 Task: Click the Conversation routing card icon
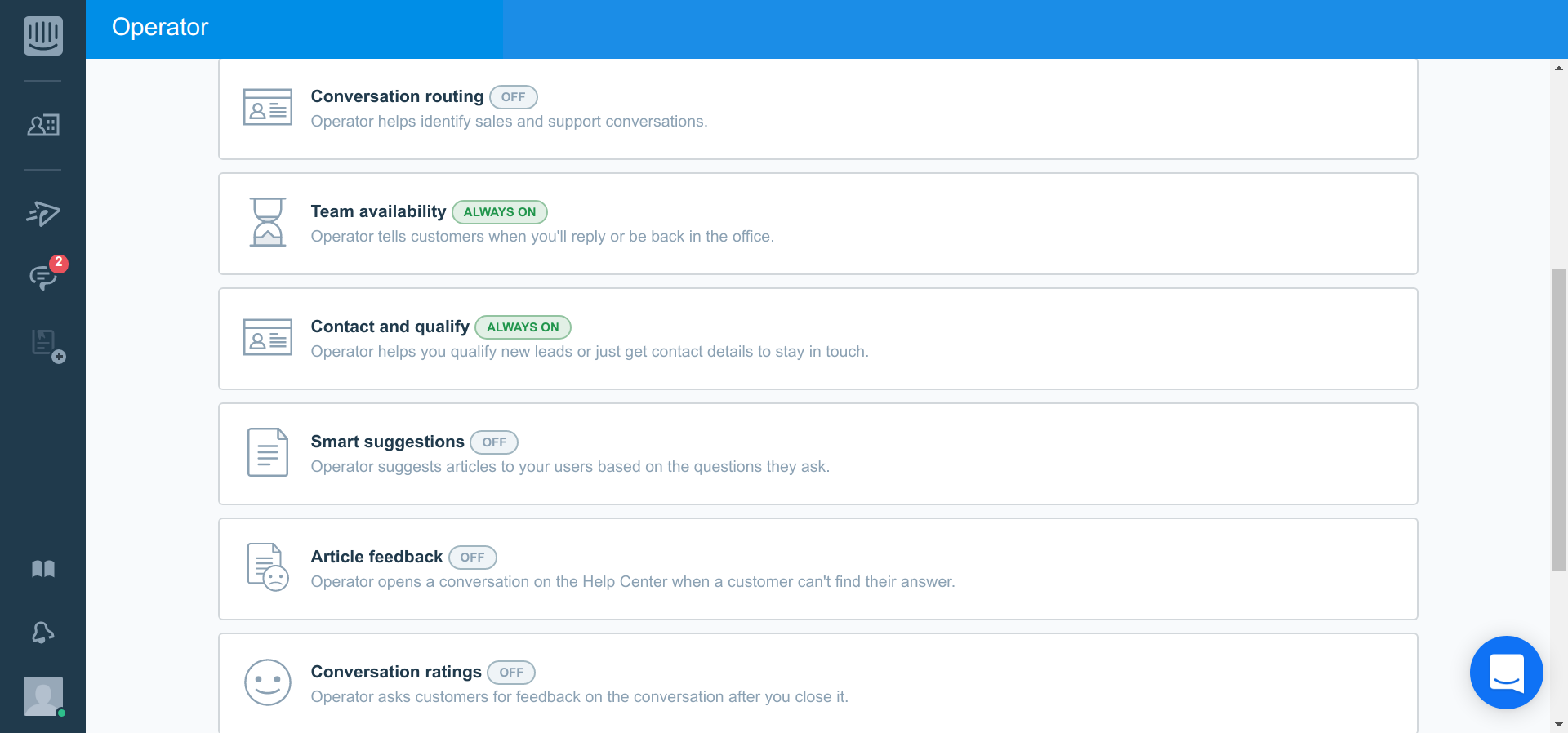click(x=268, y=107)
